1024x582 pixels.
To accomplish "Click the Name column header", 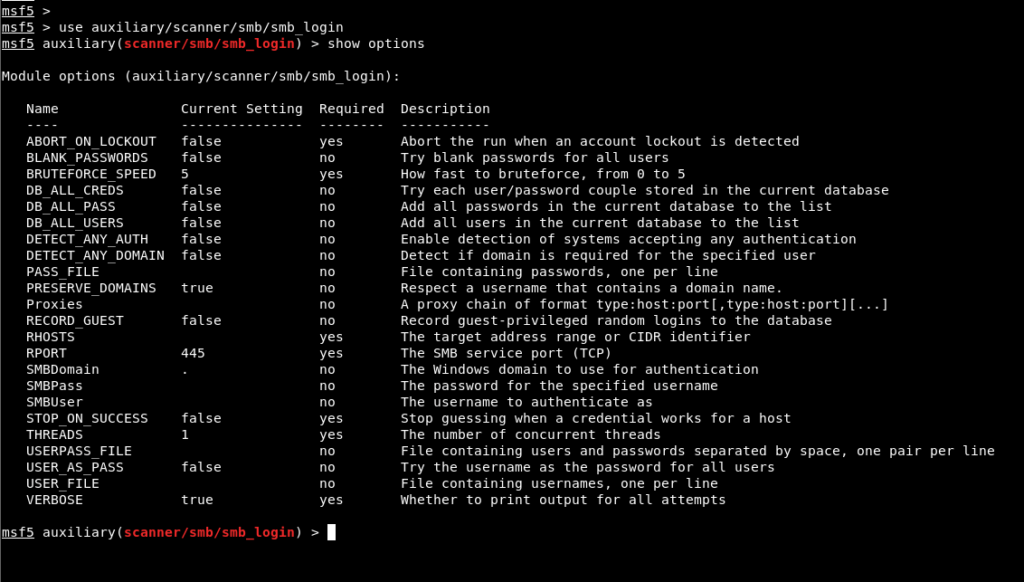I will point(42,108).
